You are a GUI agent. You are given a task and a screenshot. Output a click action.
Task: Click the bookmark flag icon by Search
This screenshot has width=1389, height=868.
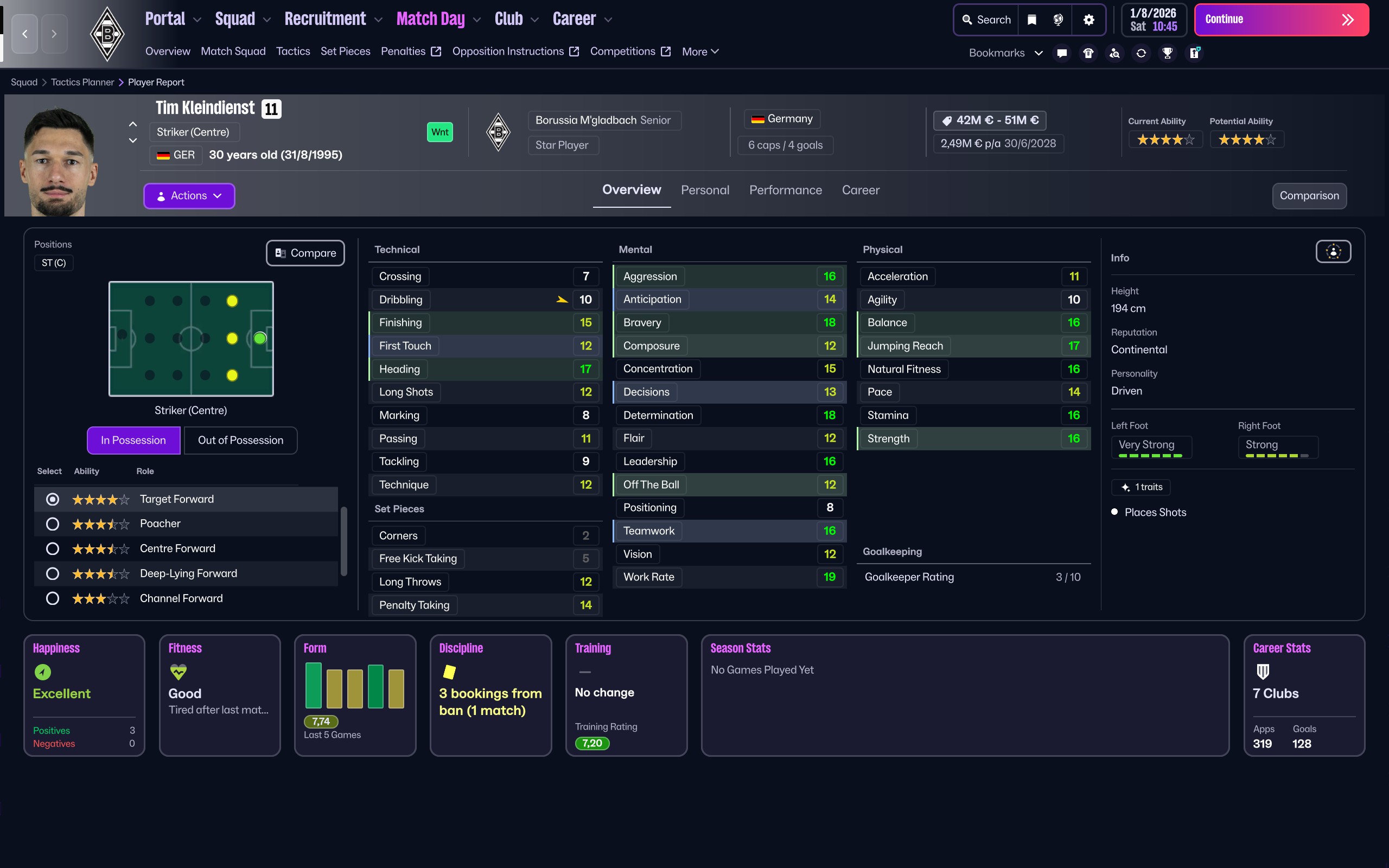click(1031, 20)
